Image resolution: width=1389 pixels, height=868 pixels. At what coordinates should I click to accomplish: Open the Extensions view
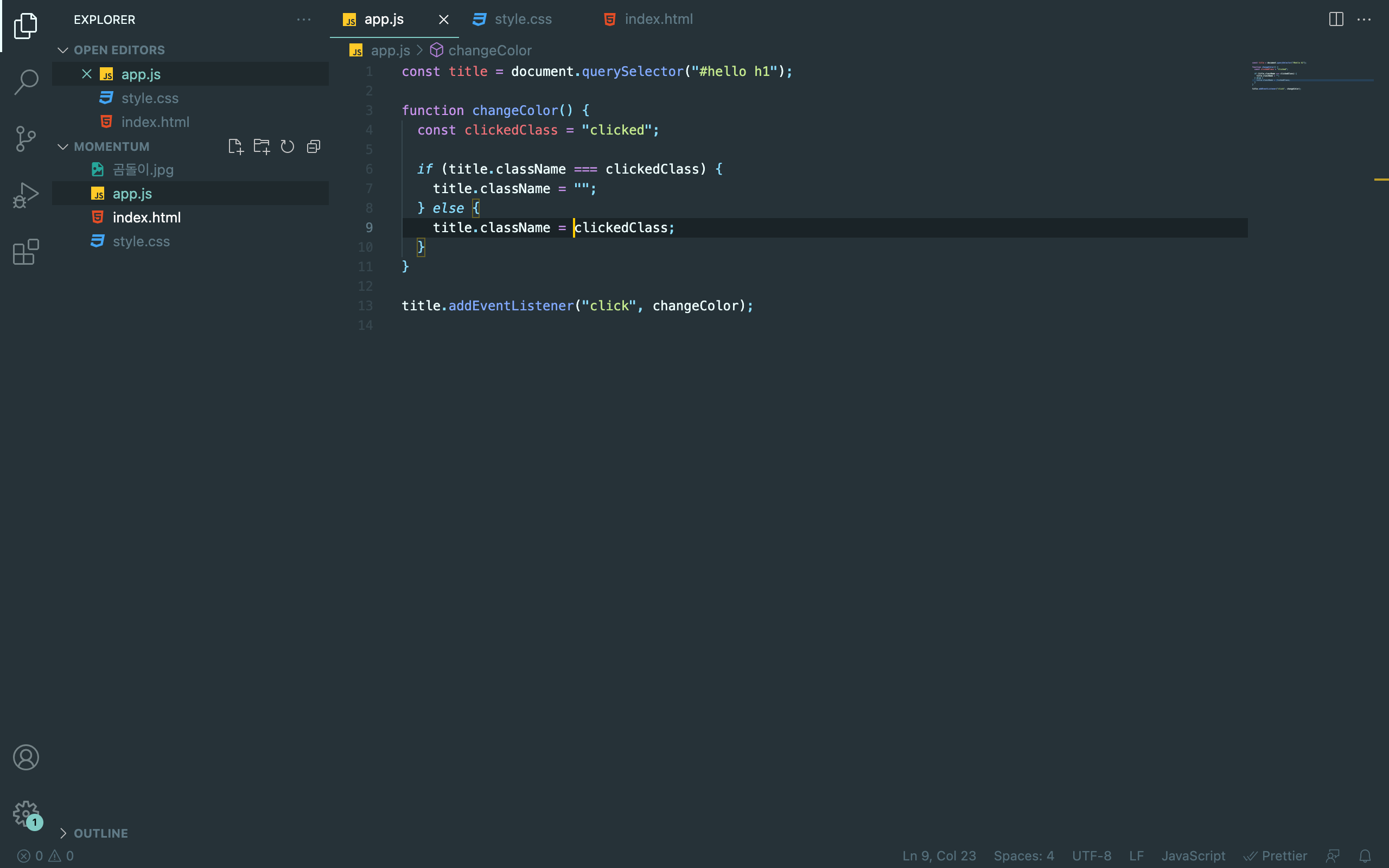click(x=26, y=251)
